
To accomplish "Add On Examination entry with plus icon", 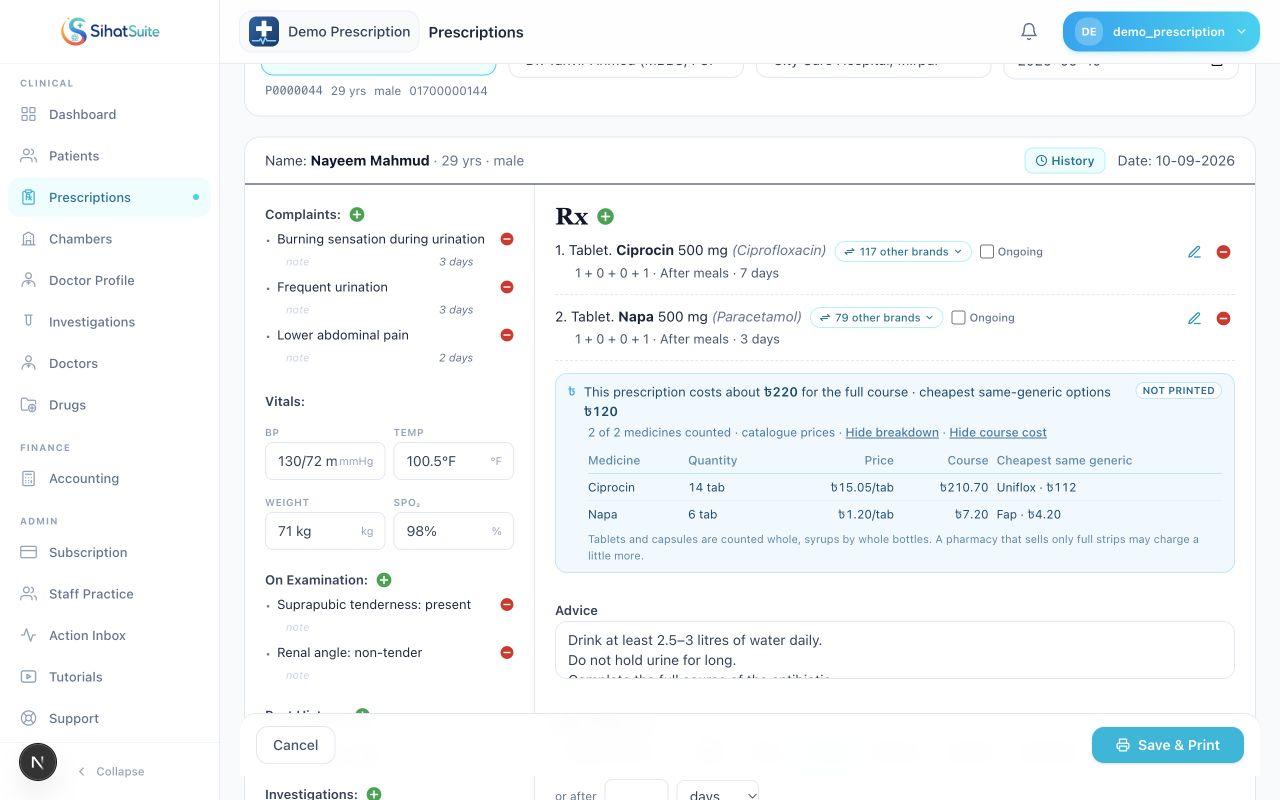I will point(384,580).
